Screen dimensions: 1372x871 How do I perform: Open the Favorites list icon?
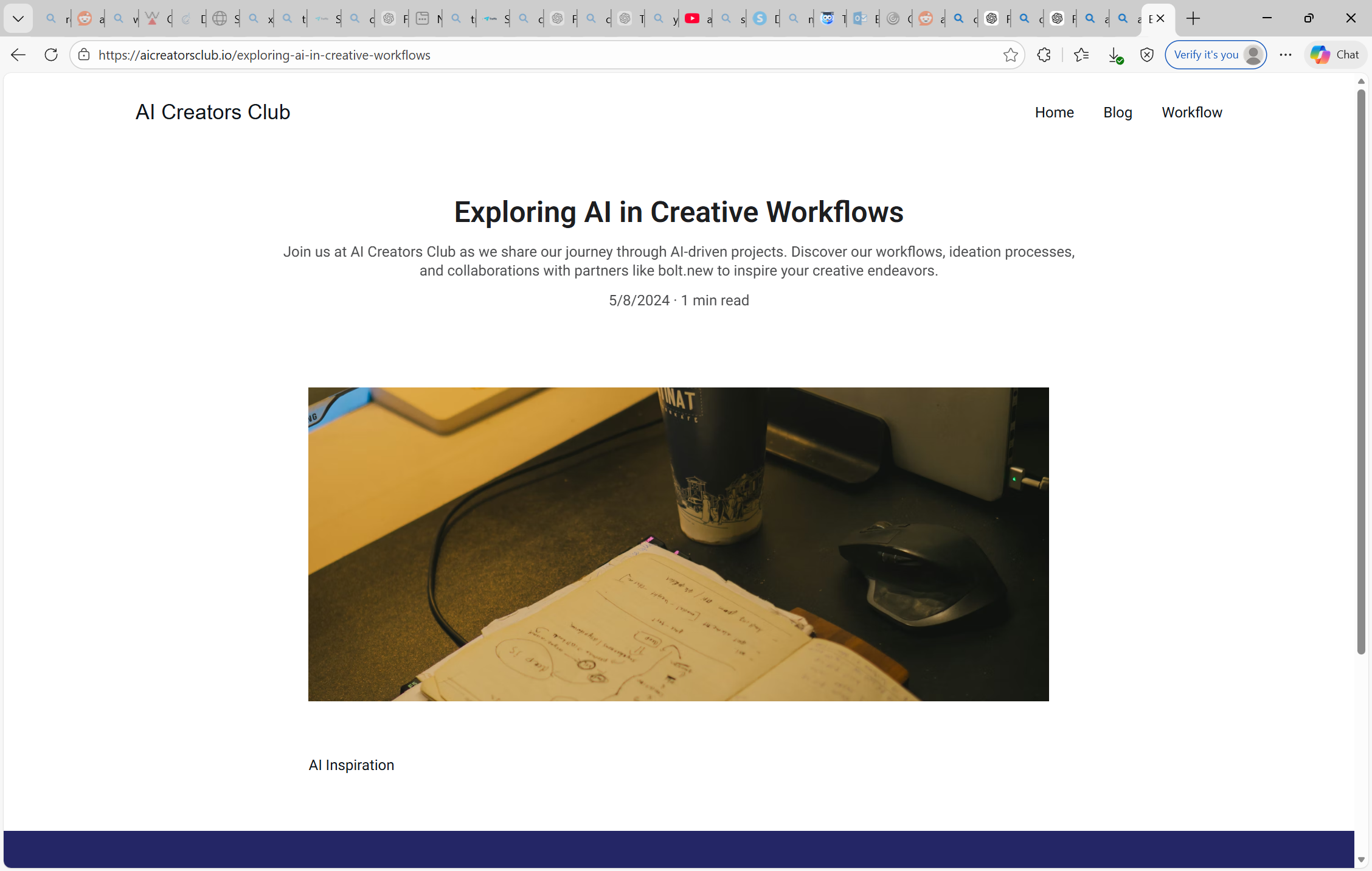[1081, 55]
